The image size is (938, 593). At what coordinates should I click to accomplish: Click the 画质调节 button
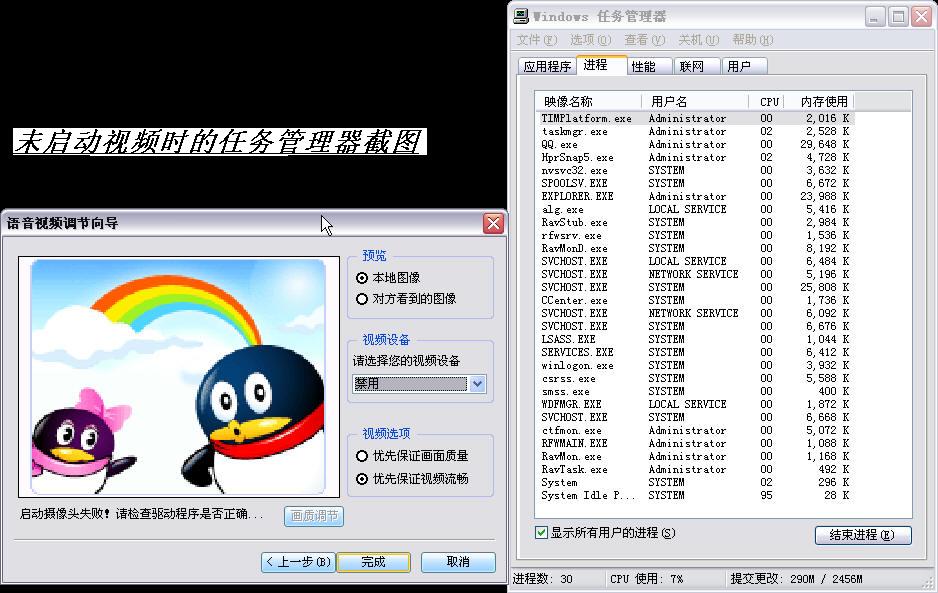(x=314, y=516)
